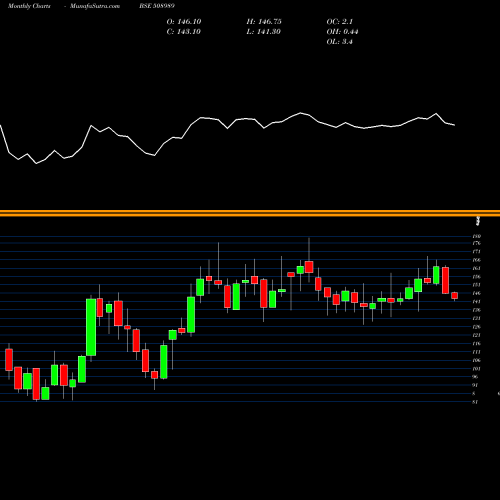This screenshot has height=500, width=500.
Task: Select the low value 'L: 141.30'
Action: pos(264,32)
